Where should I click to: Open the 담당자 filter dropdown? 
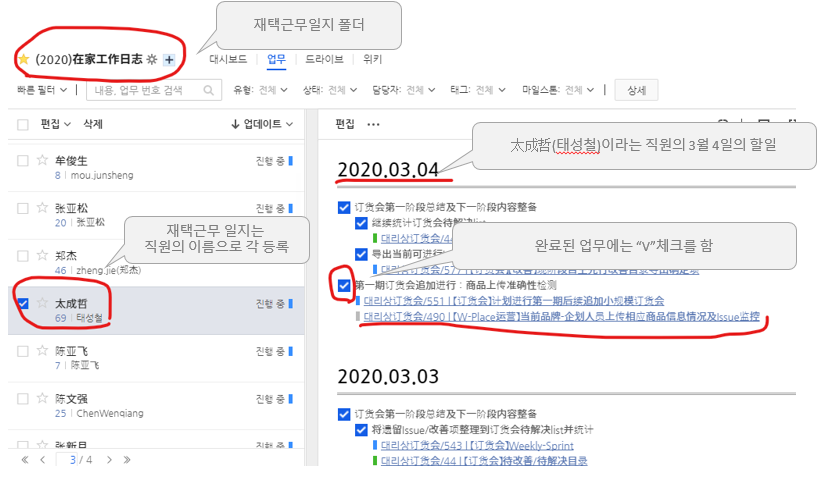point(404,90)
